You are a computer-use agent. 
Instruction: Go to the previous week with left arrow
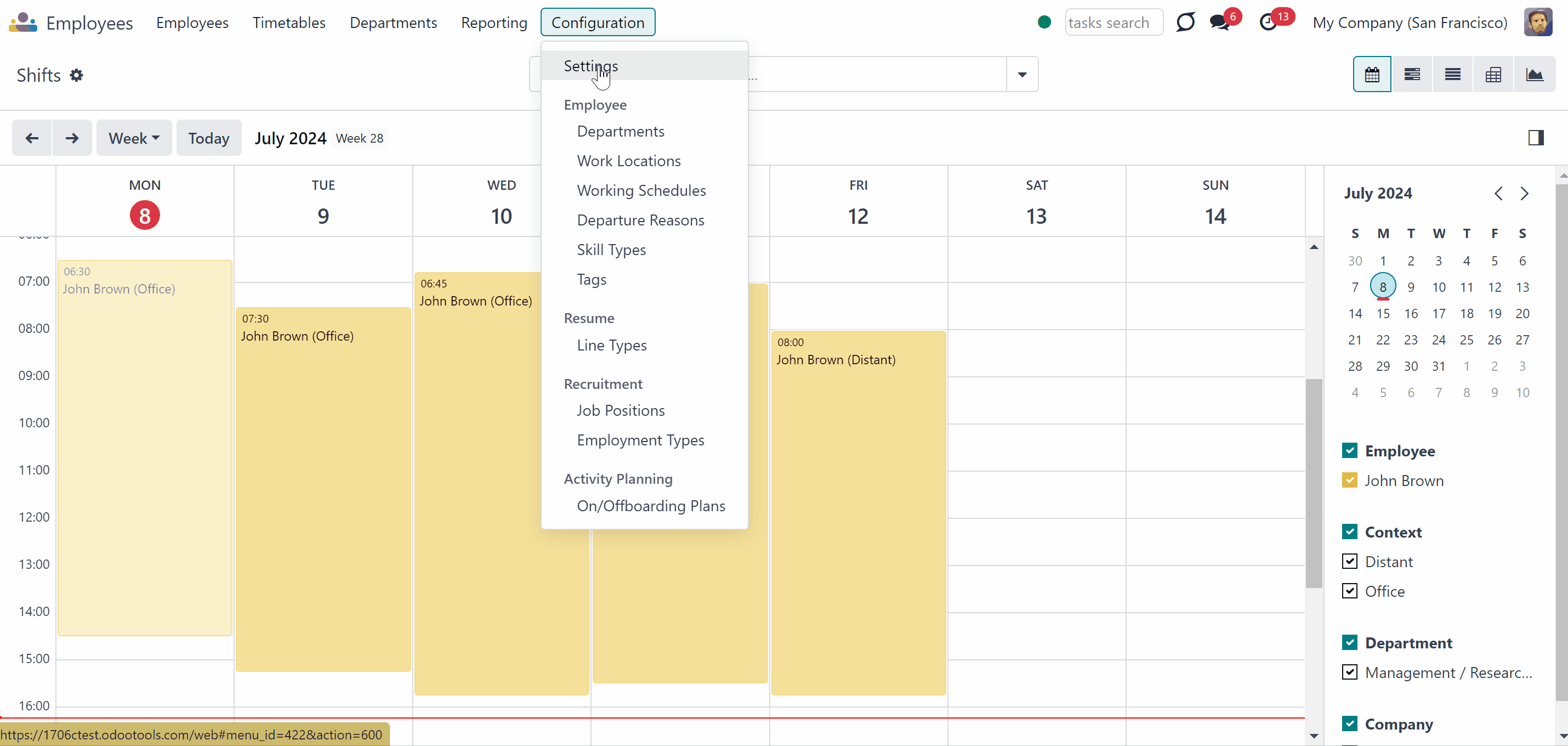[32, 138]
